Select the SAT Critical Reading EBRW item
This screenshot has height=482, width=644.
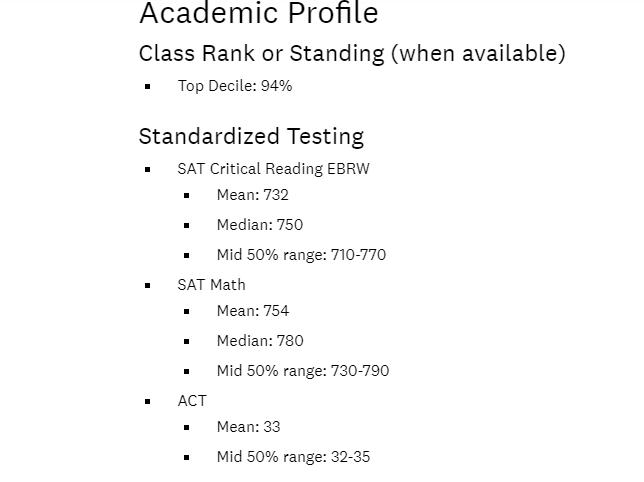274,169
